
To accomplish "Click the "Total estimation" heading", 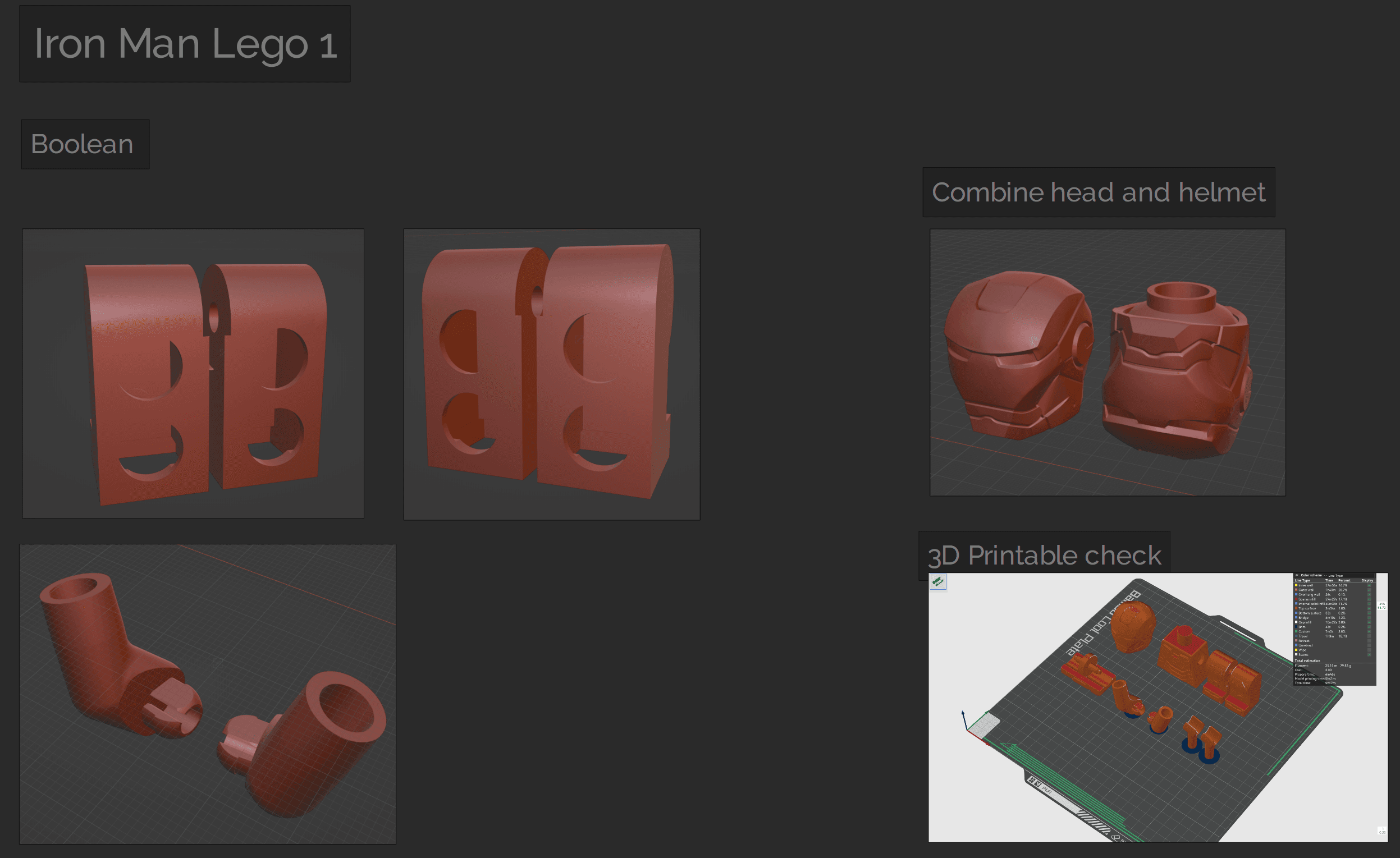I will [1308, 661].
